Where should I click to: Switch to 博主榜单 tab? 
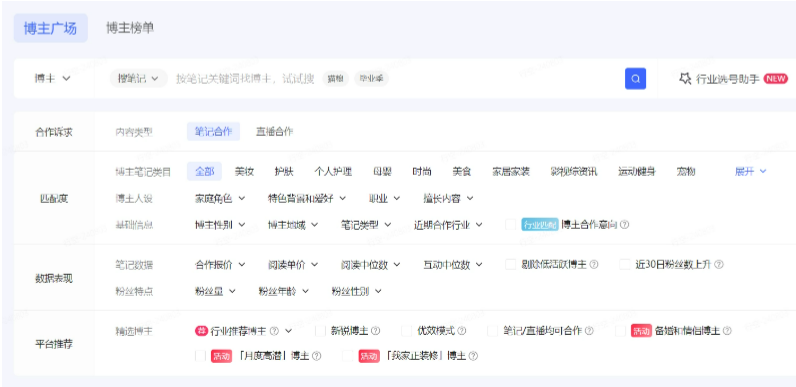[130, 28]
